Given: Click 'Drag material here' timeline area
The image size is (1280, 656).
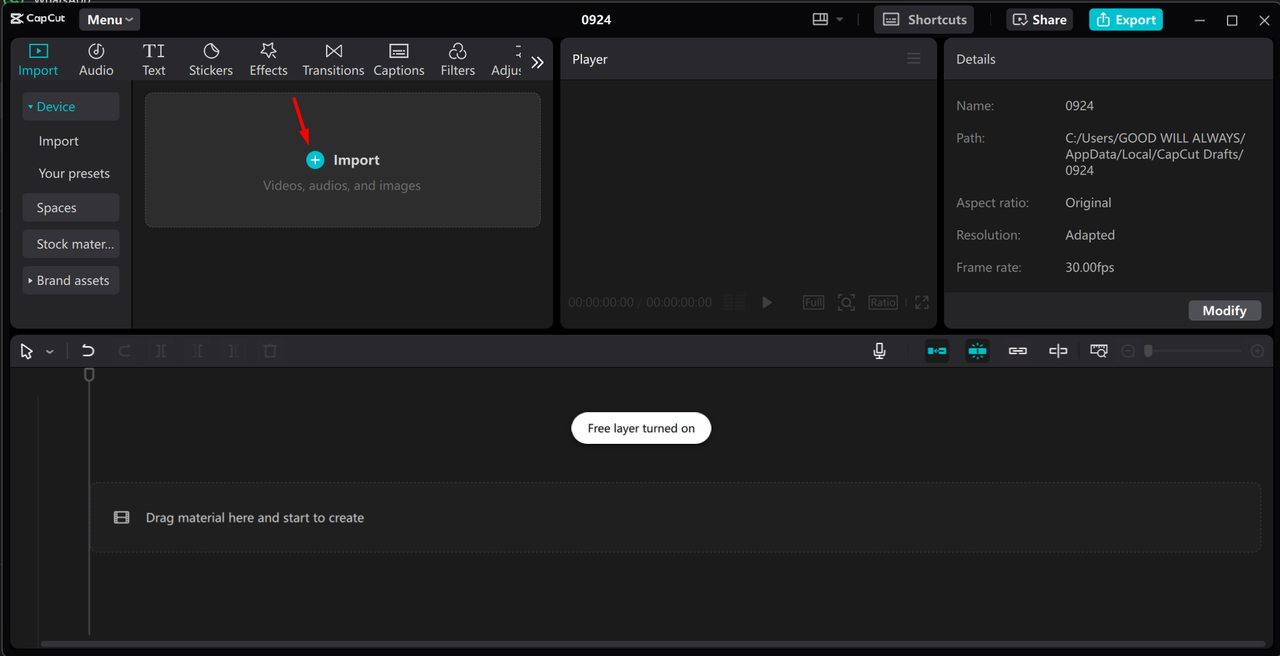Looking at the screenshot, I should coord(675,518).
